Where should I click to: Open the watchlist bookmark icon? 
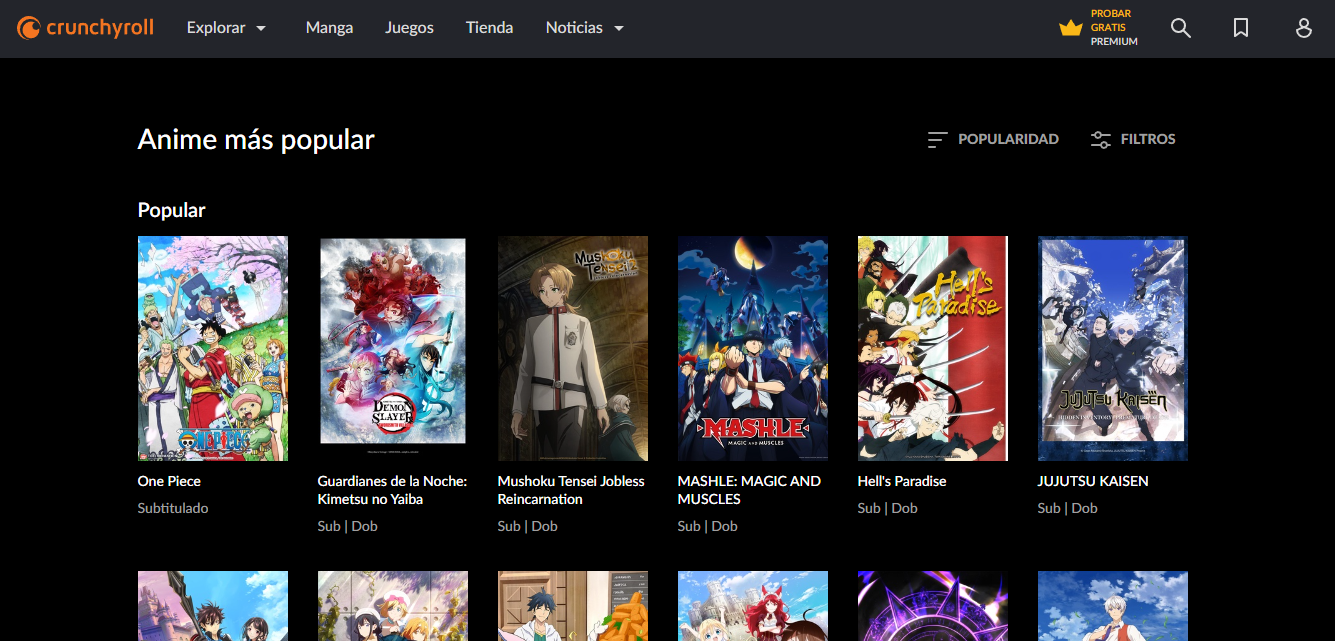(x=1241, y=28)
